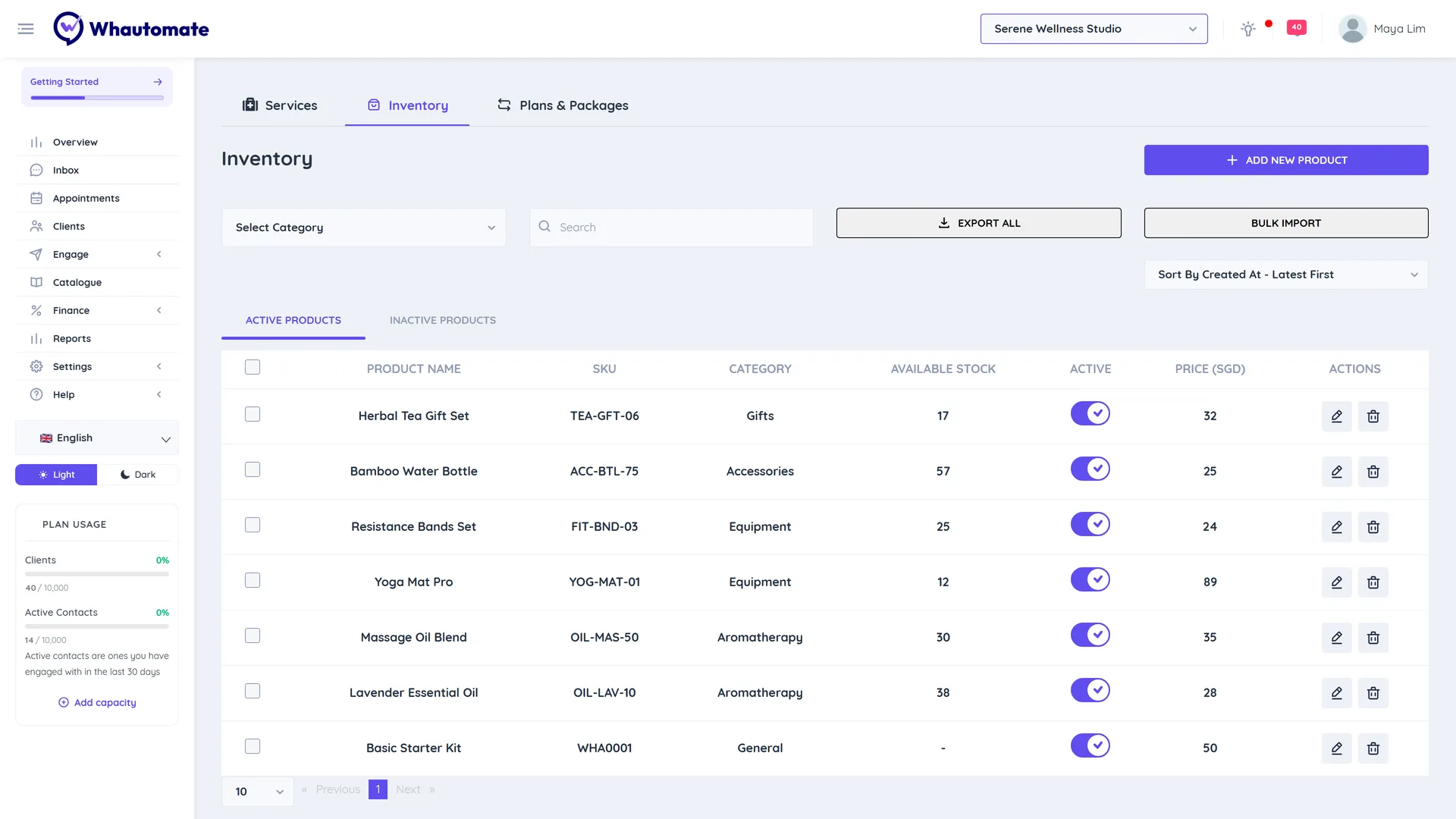Click the Export All button

978,223
